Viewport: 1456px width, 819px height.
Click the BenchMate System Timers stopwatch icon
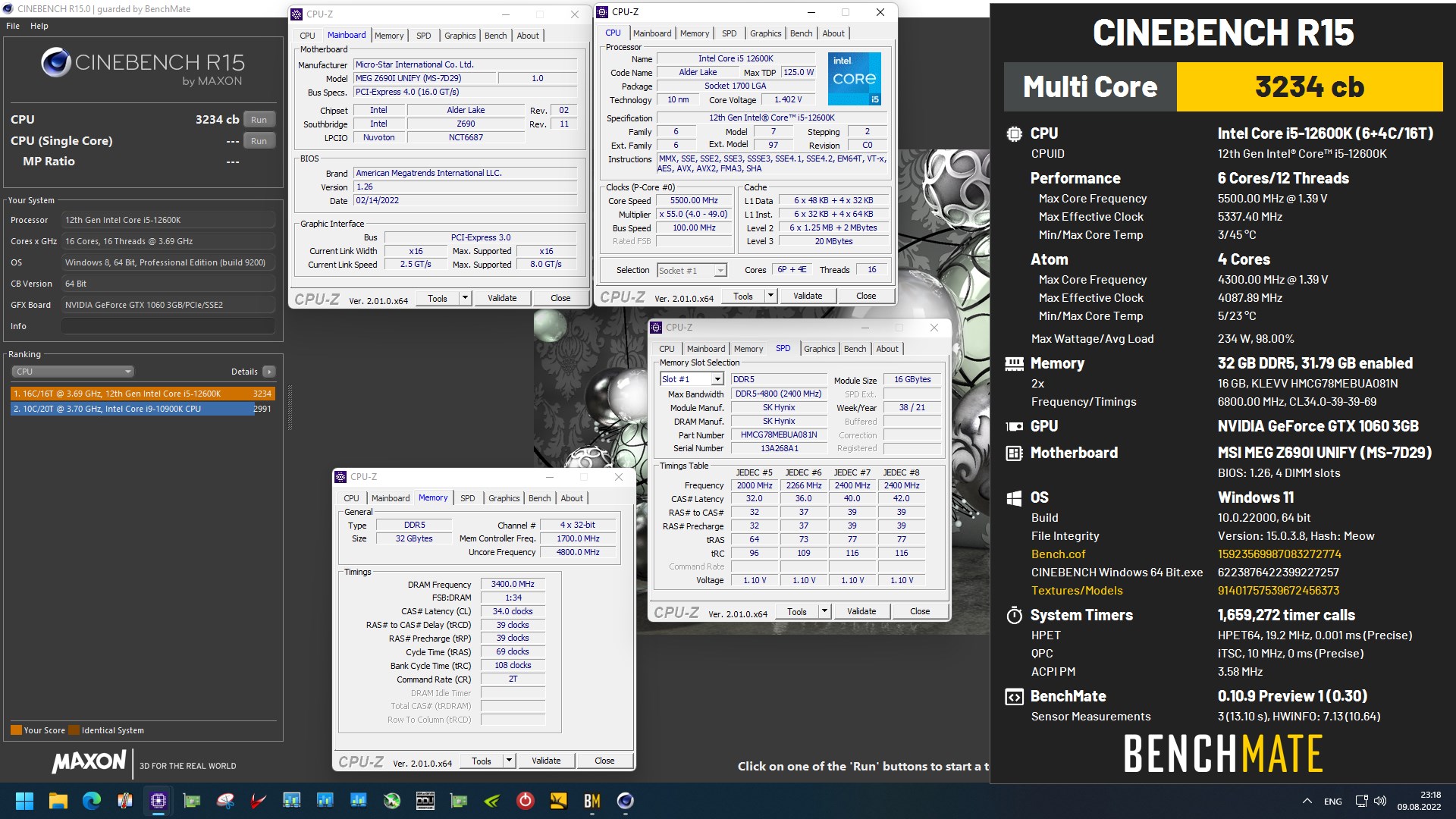coord(1014,615)
